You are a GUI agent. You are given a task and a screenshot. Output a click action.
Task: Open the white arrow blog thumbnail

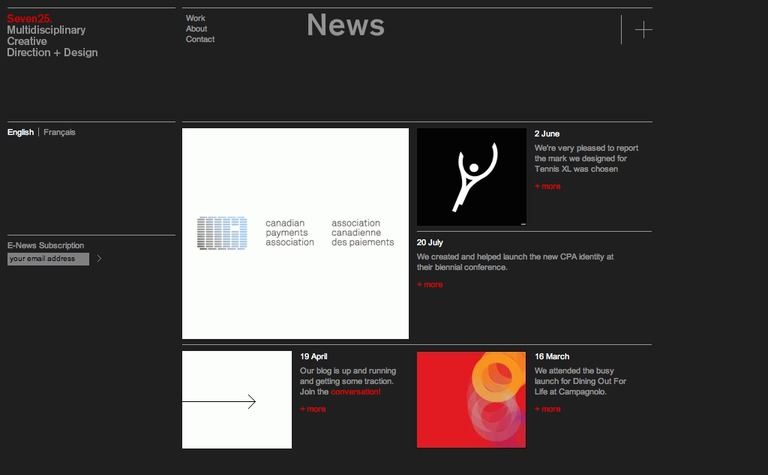[237, 400]
